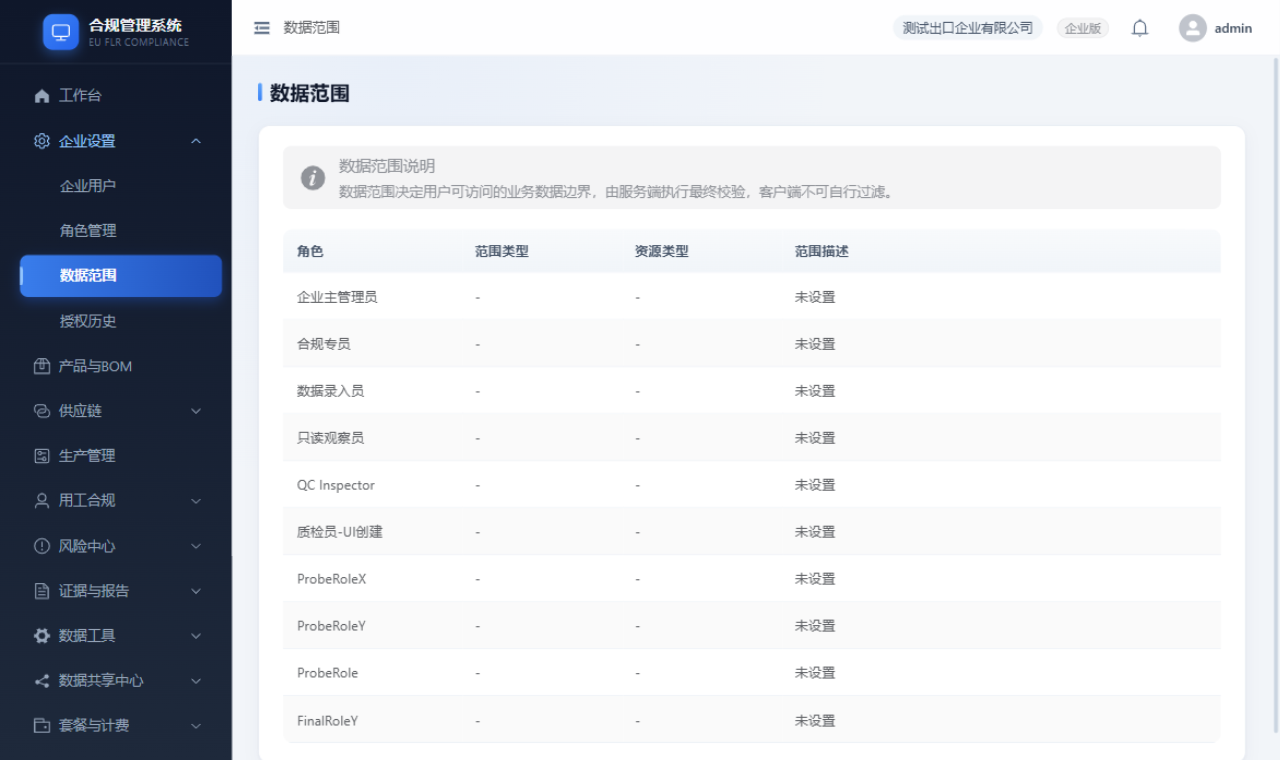Screen dimensions: 1280x760
Task: Click the icon beside 生产管理
Action: tap(42, 456)
